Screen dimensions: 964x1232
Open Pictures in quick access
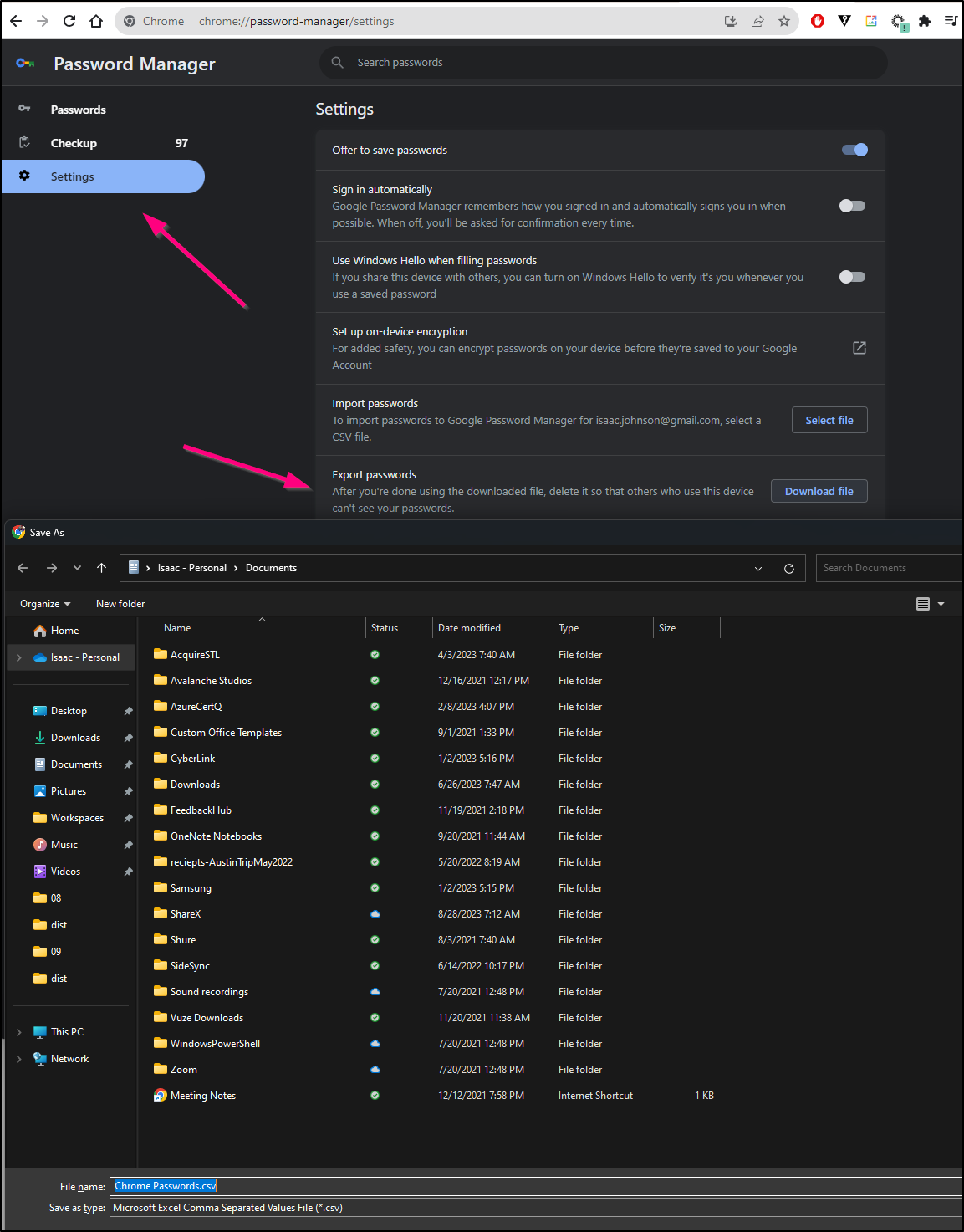click(x=68, y=791)
